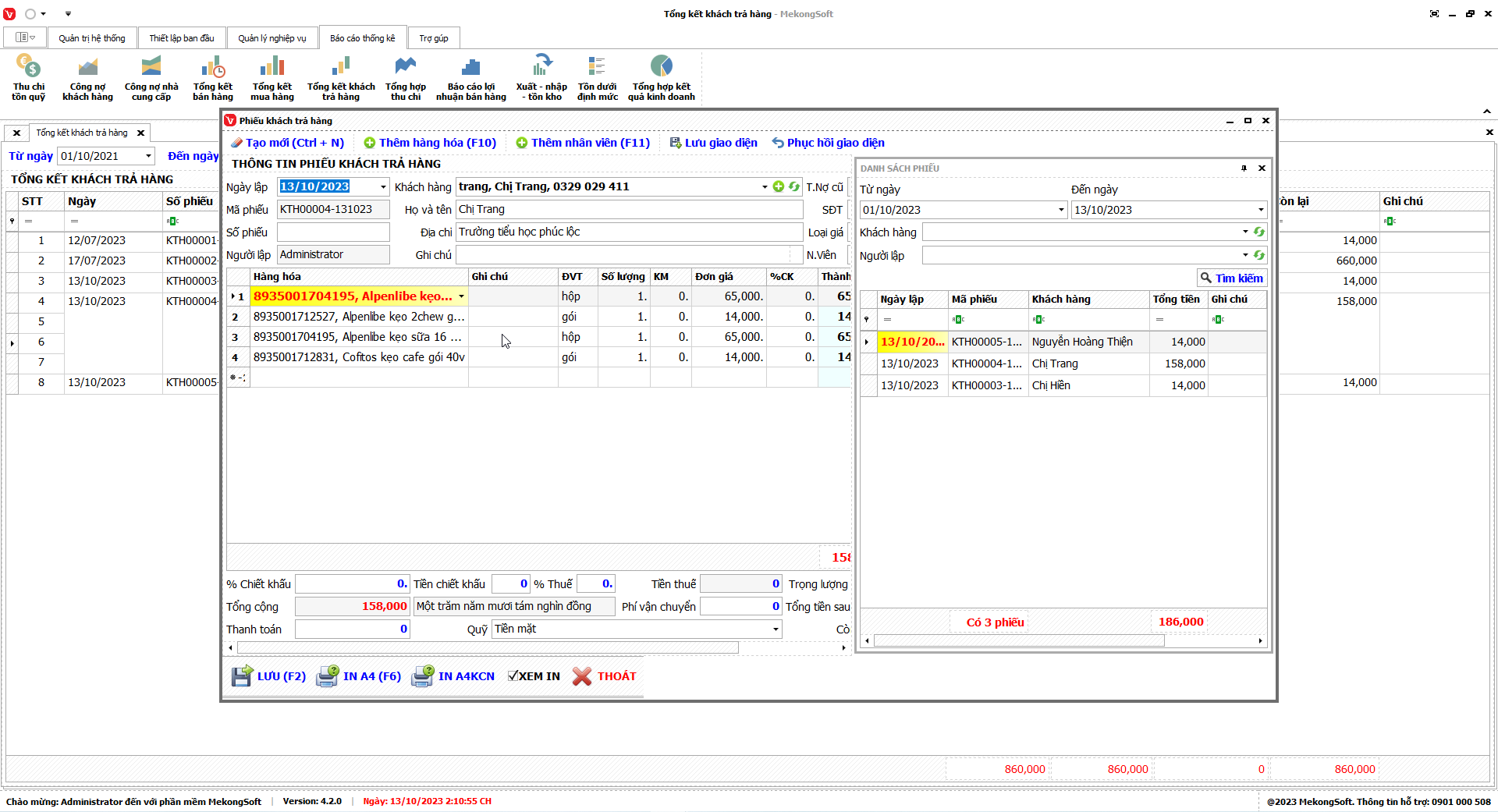Switch to Quản lý nghiệp vụ tab
The height and width of the screenshot is (812, 1498).
click(x=272, y=38)
